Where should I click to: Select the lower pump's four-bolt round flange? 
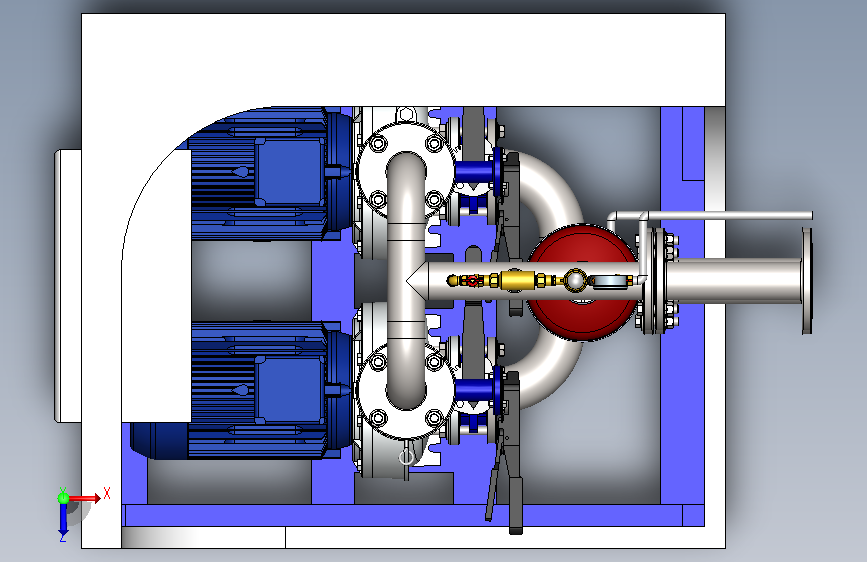368,390
